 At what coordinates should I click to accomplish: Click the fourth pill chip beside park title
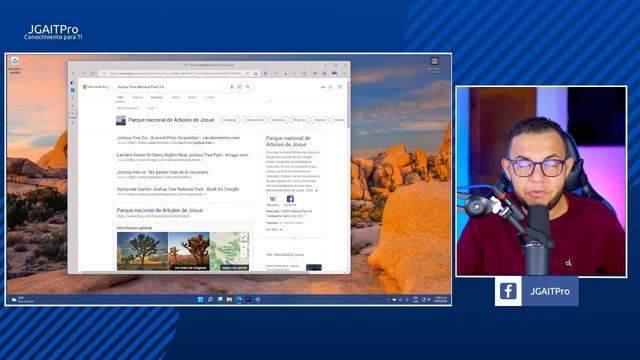point(300,120)
